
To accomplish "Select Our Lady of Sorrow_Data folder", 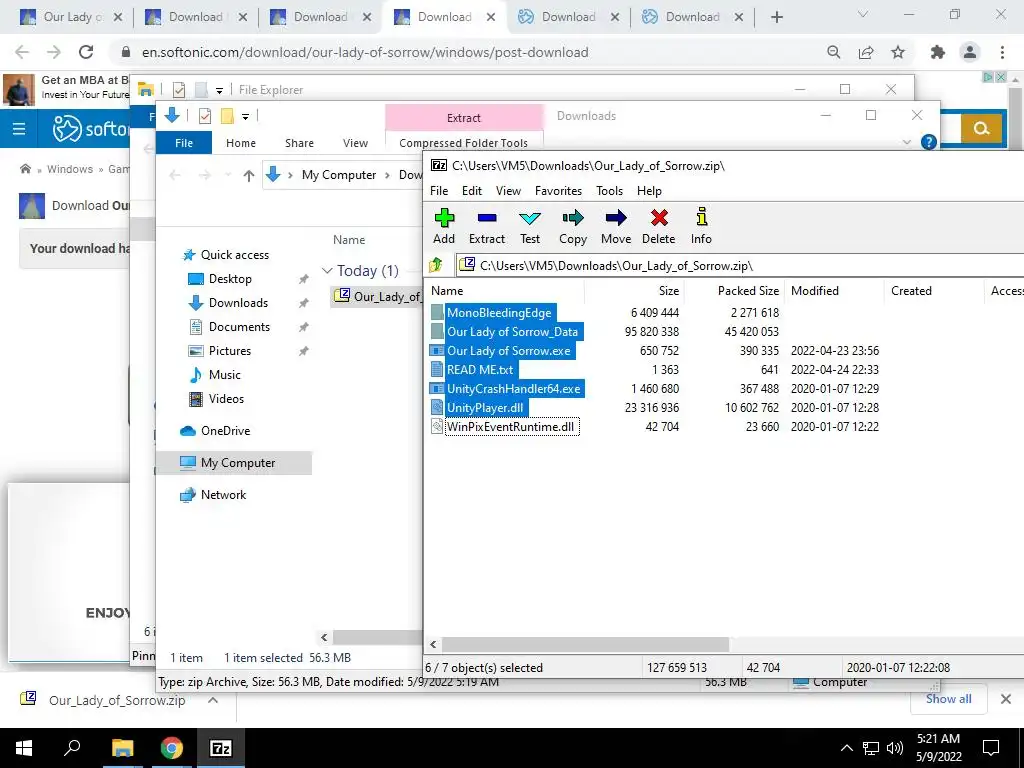I will click(x=512, y=332).
